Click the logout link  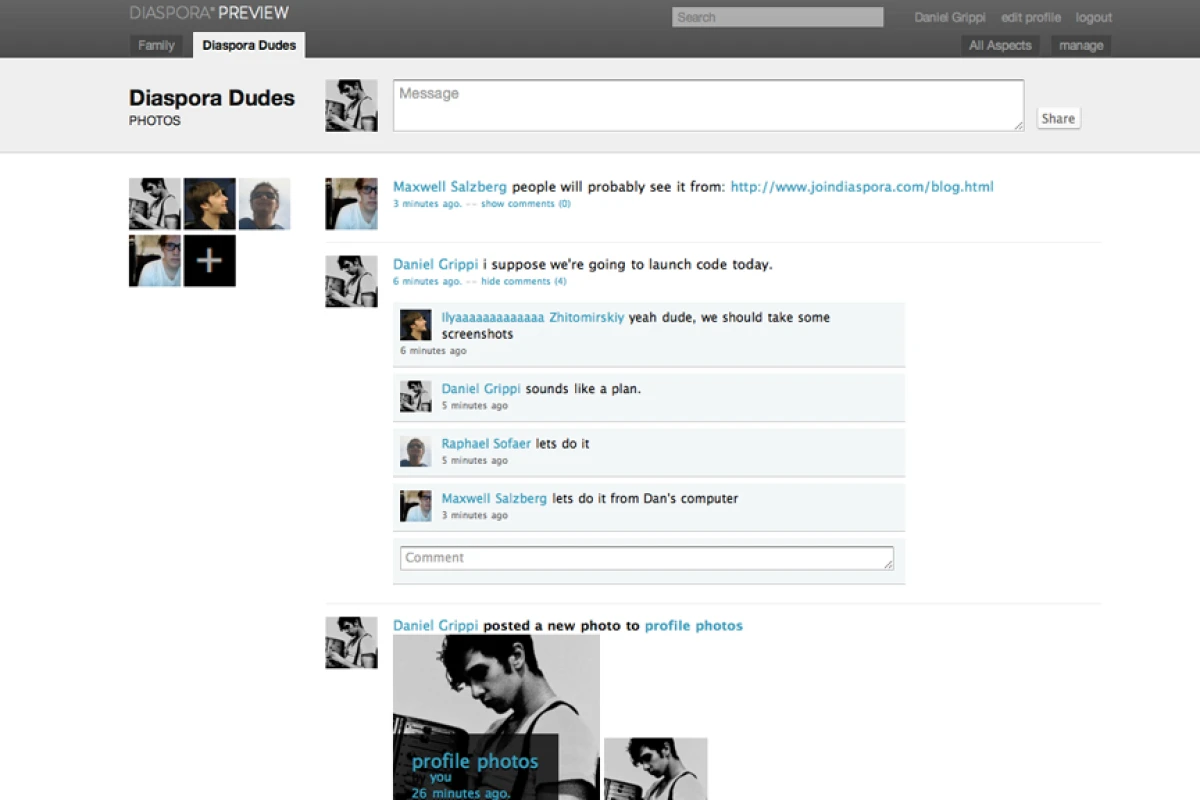point(1094,18)
